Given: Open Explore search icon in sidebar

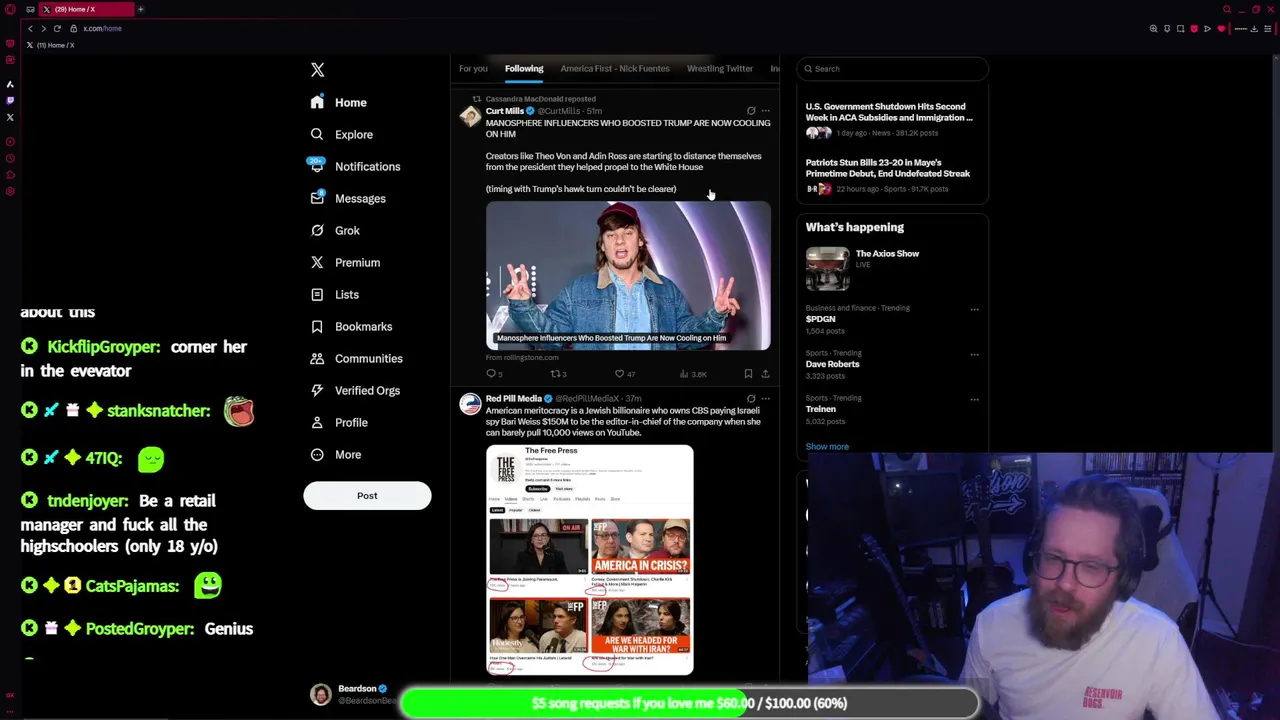Looking at the screenshot, I should pos(317,134).
